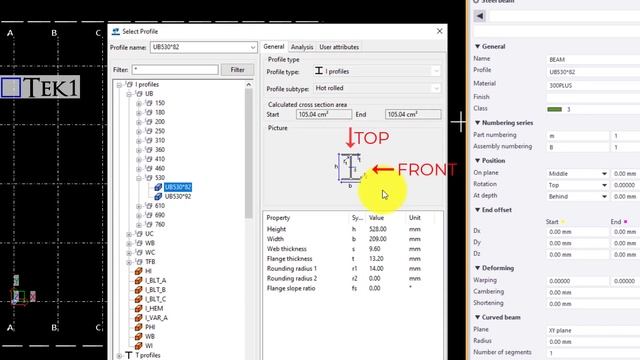Image resolution: width=640 pixels, height=360 pixels.
Task: Click the Filter text field
Action: (x=175, y=70)
